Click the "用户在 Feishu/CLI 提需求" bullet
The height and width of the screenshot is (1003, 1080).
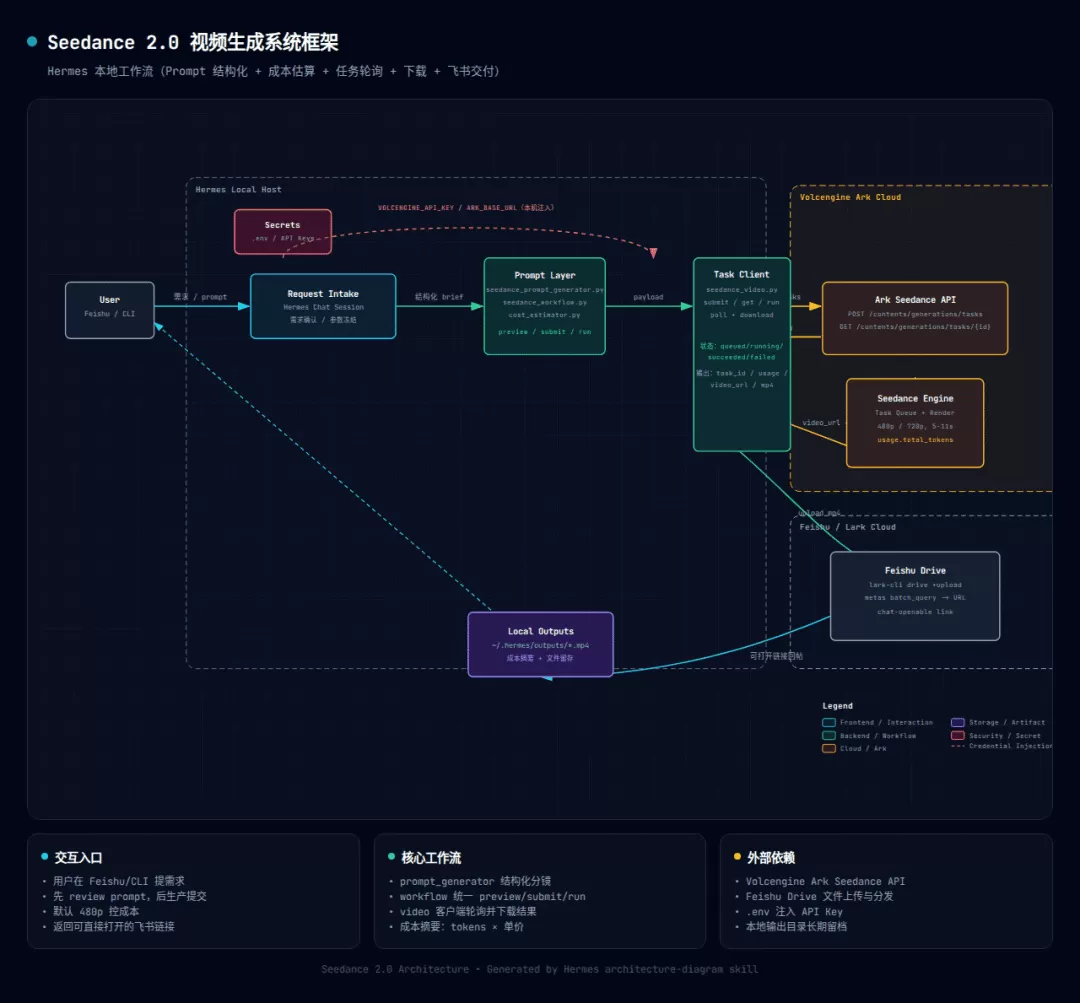[118, 881]
